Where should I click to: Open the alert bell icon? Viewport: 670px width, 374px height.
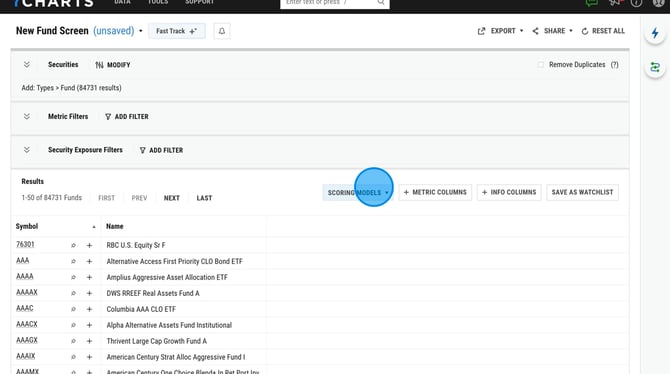click(222, 31)
